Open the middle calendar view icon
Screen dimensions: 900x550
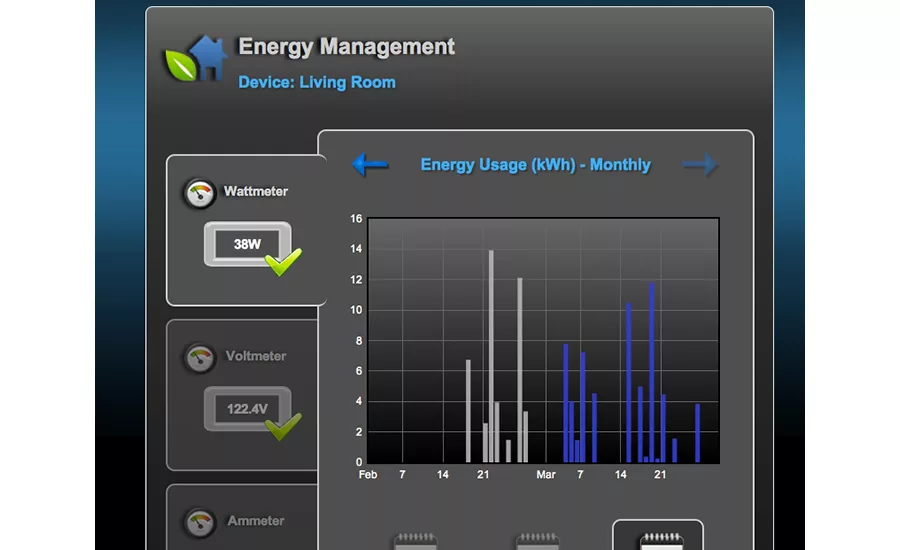coord(537,541)
